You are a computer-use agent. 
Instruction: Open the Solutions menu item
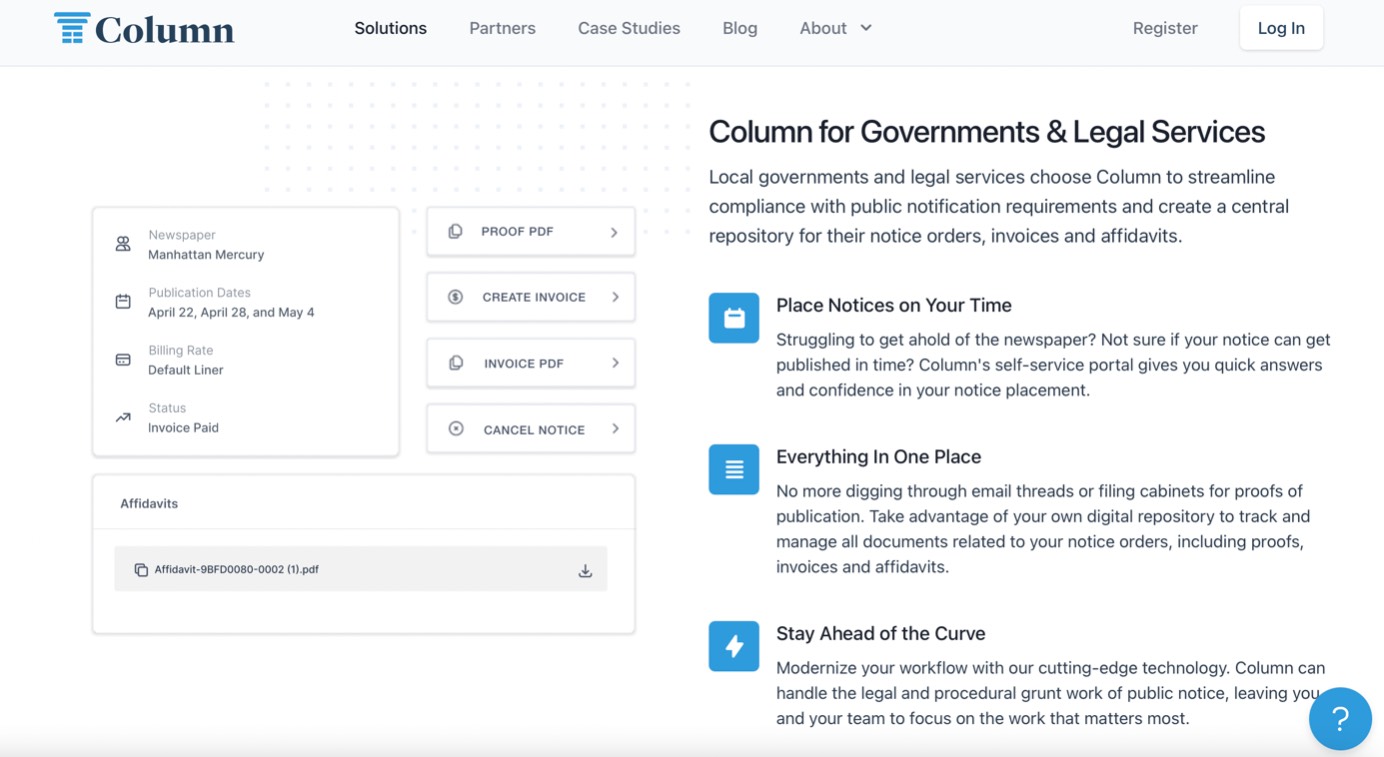[x=390, y=28]
